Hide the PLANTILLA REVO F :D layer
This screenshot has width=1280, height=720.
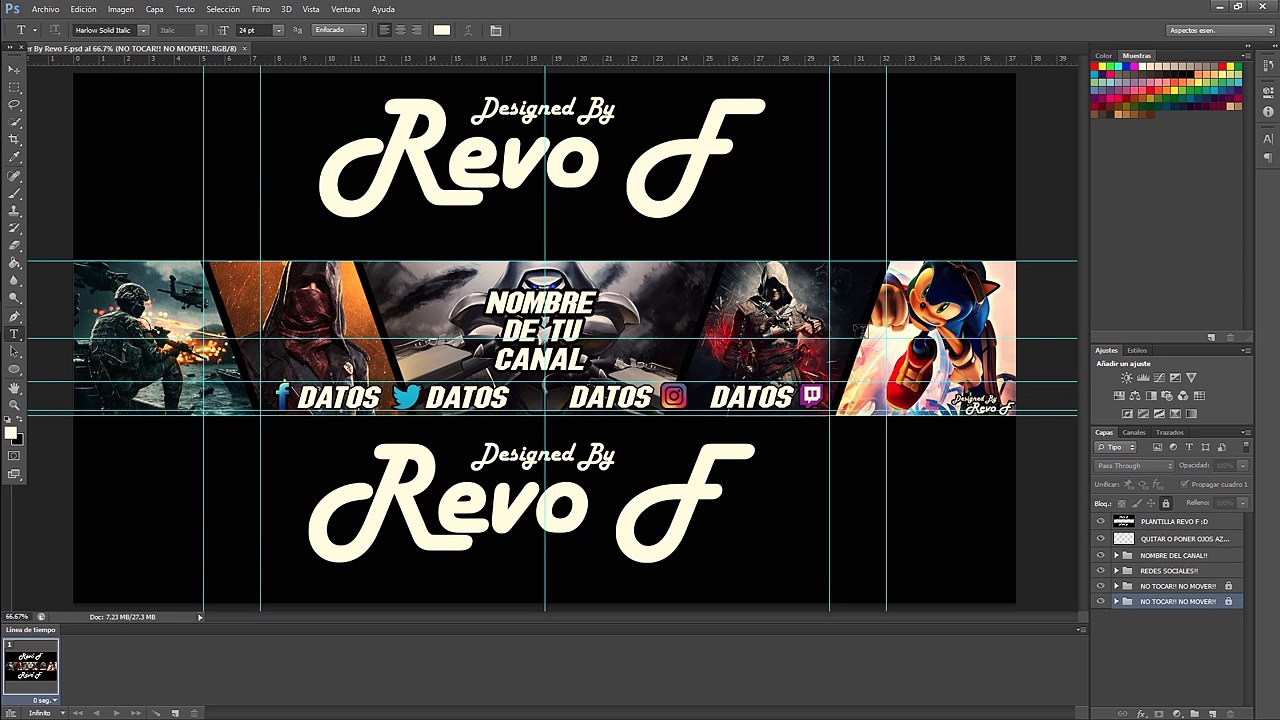point(1101,521)
